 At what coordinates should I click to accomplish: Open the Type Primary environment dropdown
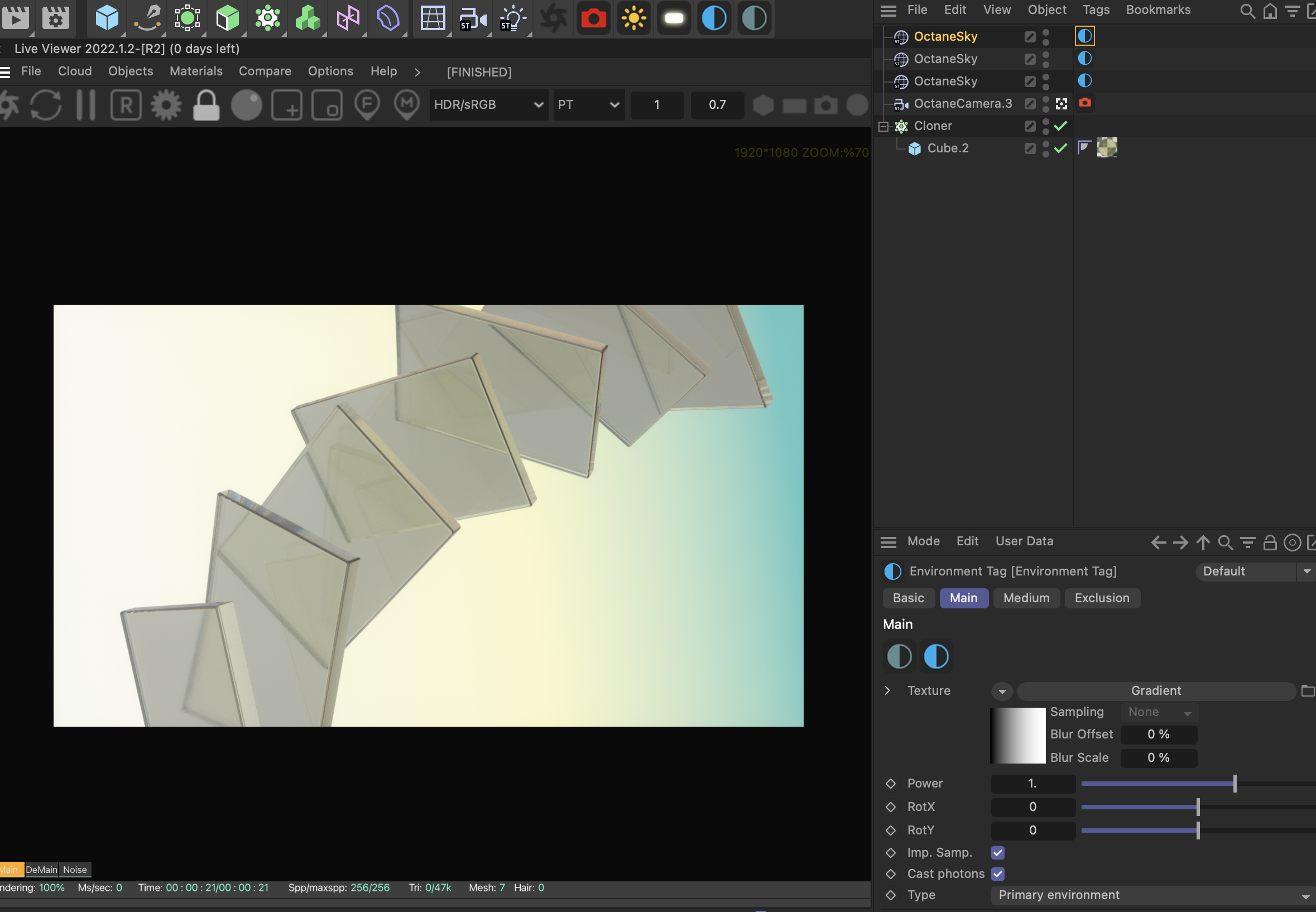tap(1153, 895)
